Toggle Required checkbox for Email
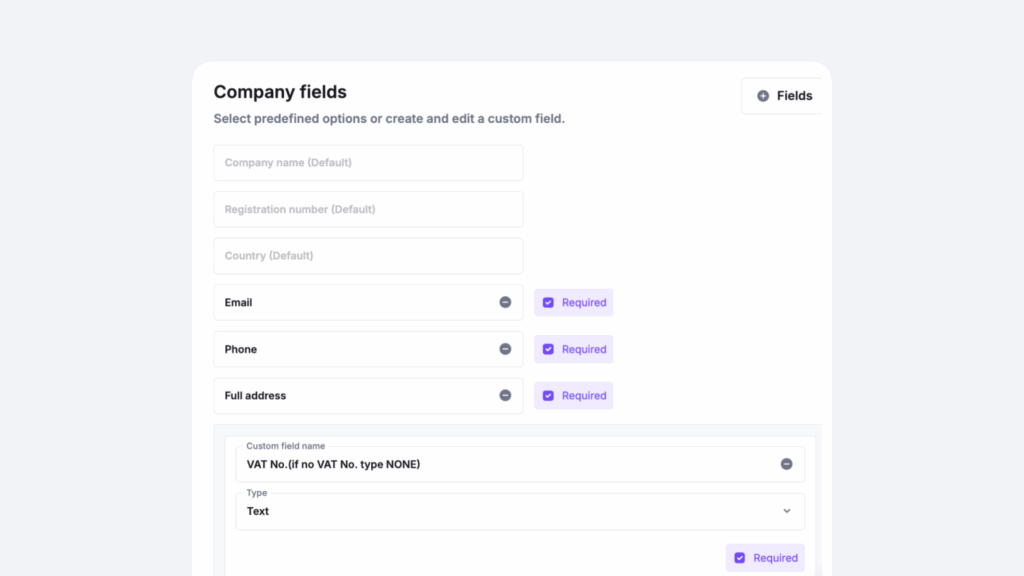1024x576 pixels. [548, 302]
